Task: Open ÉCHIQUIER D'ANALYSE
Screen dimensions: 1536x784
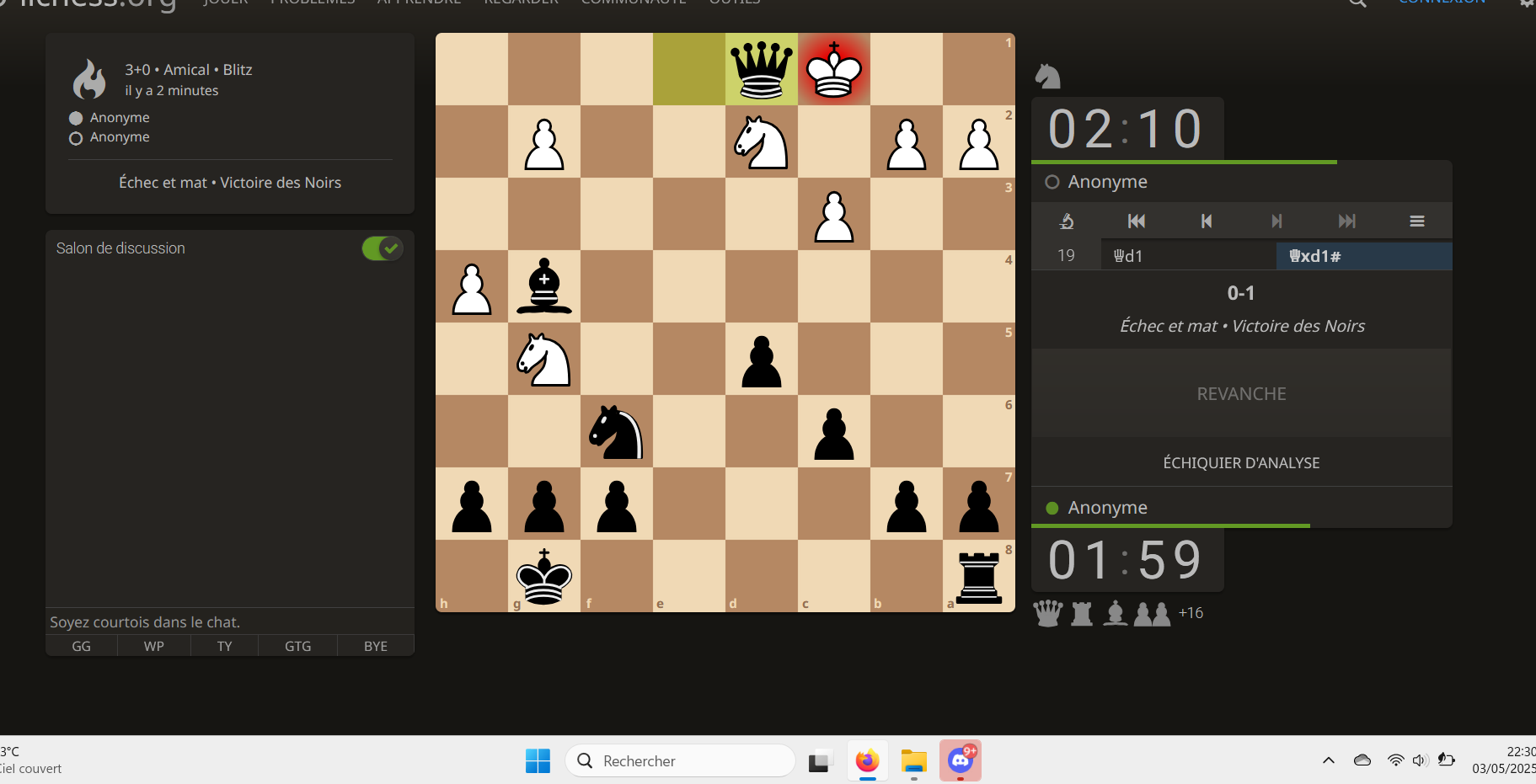Action: (1241, 462)
